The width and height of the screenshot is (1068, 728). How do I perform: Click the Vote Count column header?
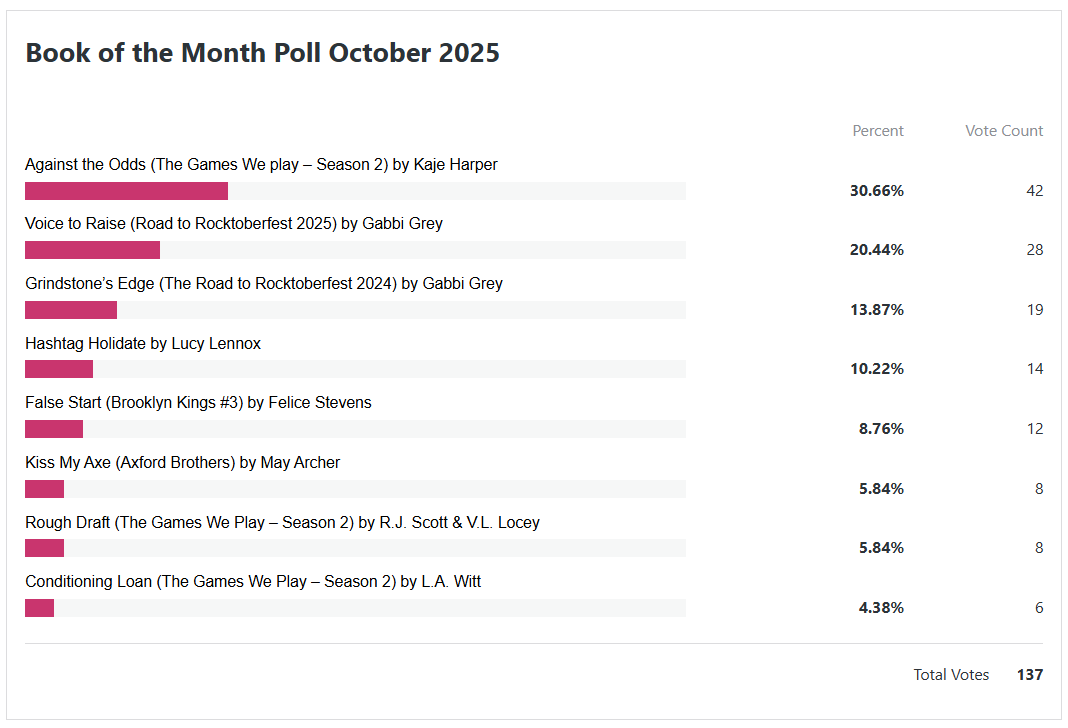(1003, 131)
